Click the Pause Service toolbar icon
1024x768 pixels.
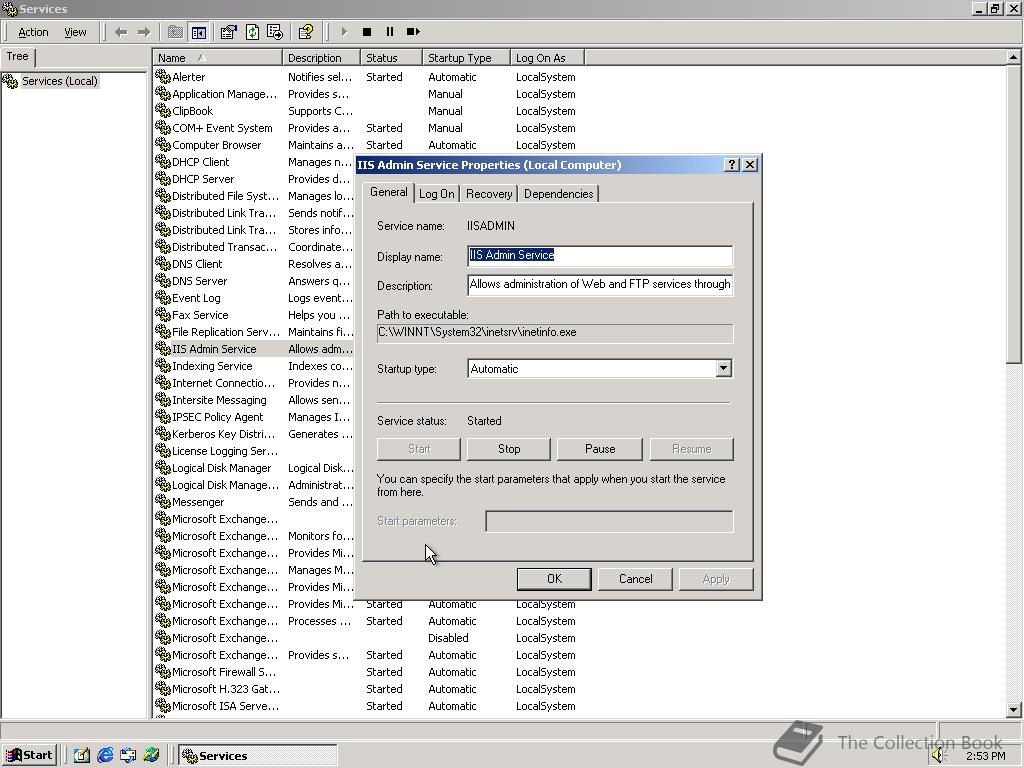(389, 32)
